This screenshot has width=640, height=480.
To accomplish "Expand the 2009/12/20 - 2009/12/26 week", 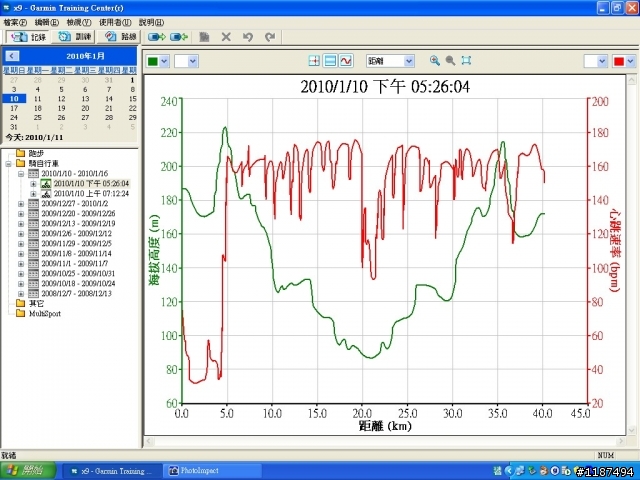I will point(21,214).
